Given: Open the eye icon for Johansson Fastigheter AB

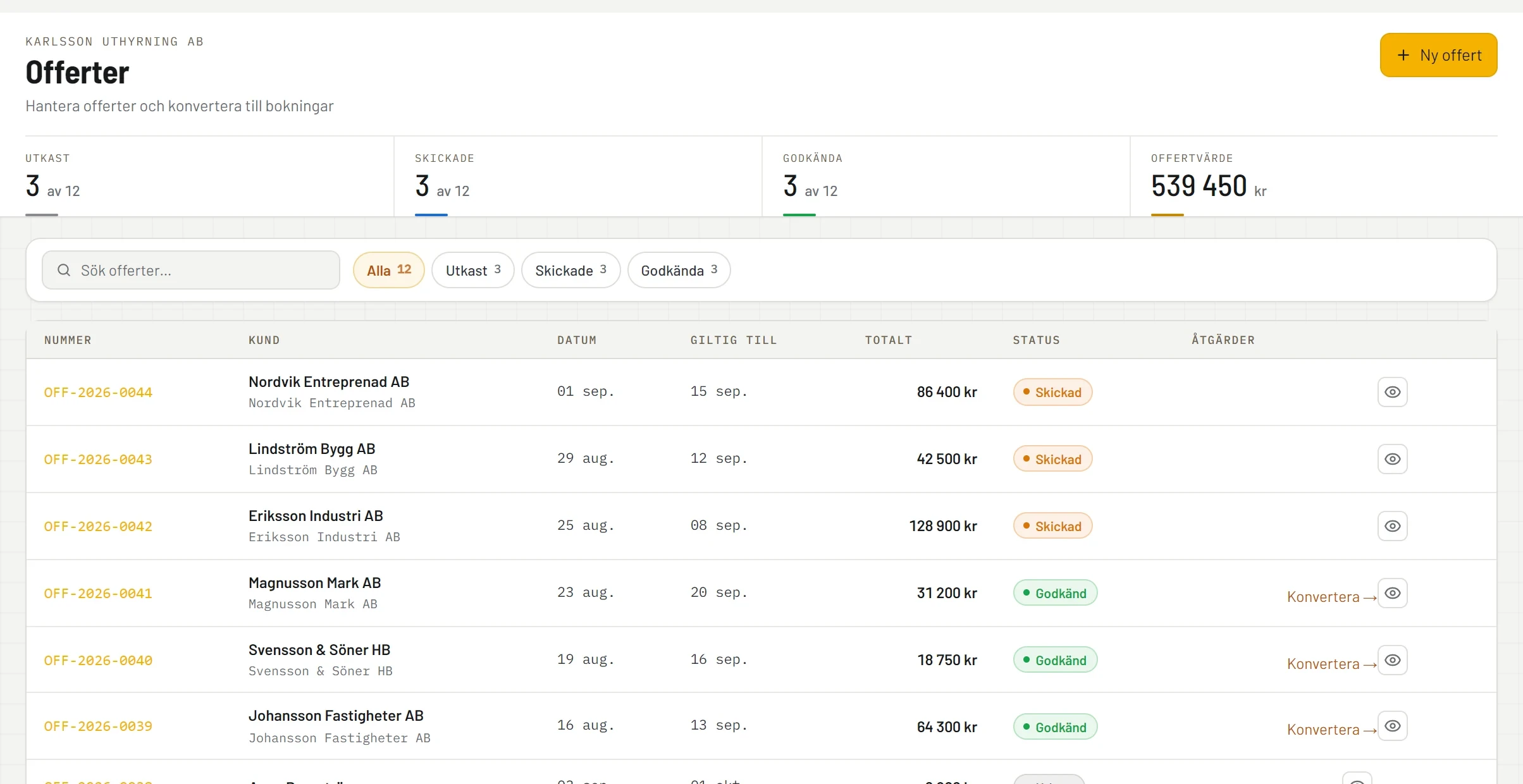Looking at the screenshot, I should pyautogui.click(x=1392, y=726).
